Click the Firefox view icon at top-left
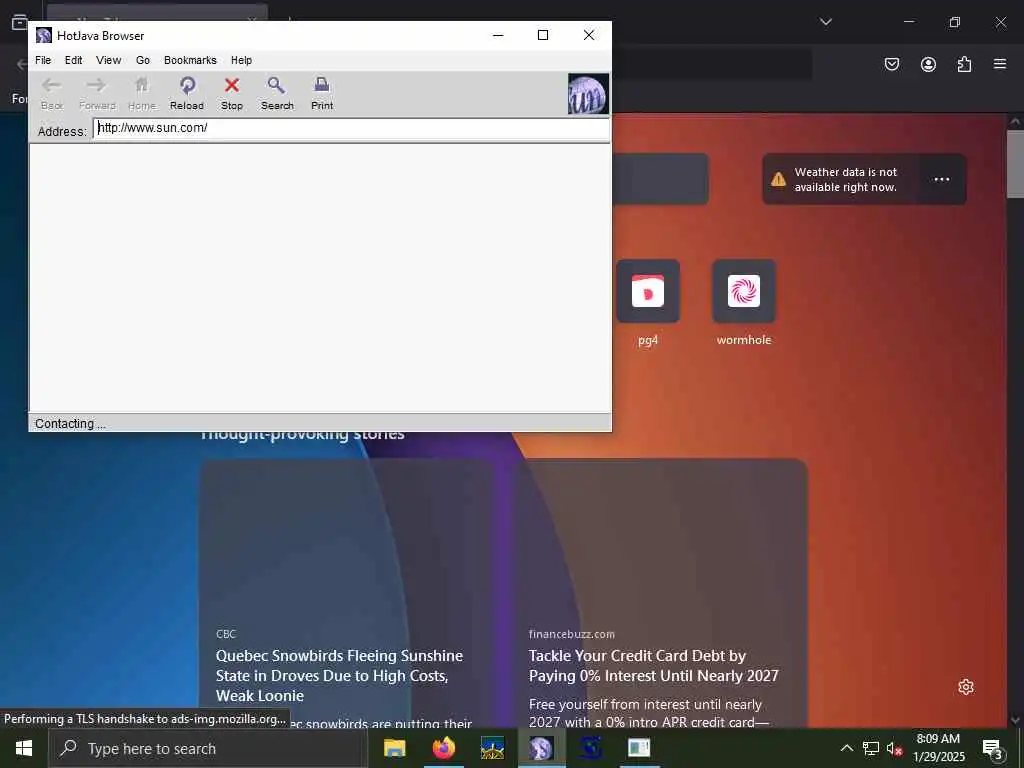This screenshot has height=768, width=1024. tap(20, 22)
